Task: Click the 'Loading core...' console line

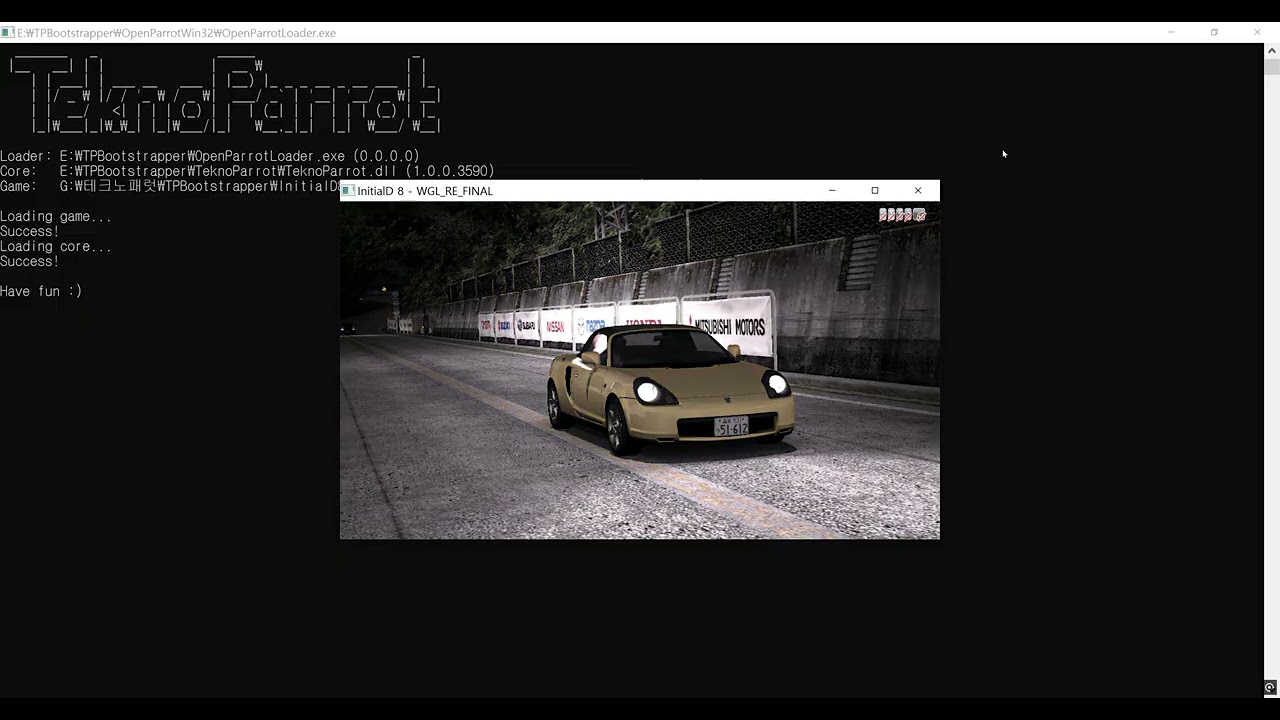Action: [56, 246]
